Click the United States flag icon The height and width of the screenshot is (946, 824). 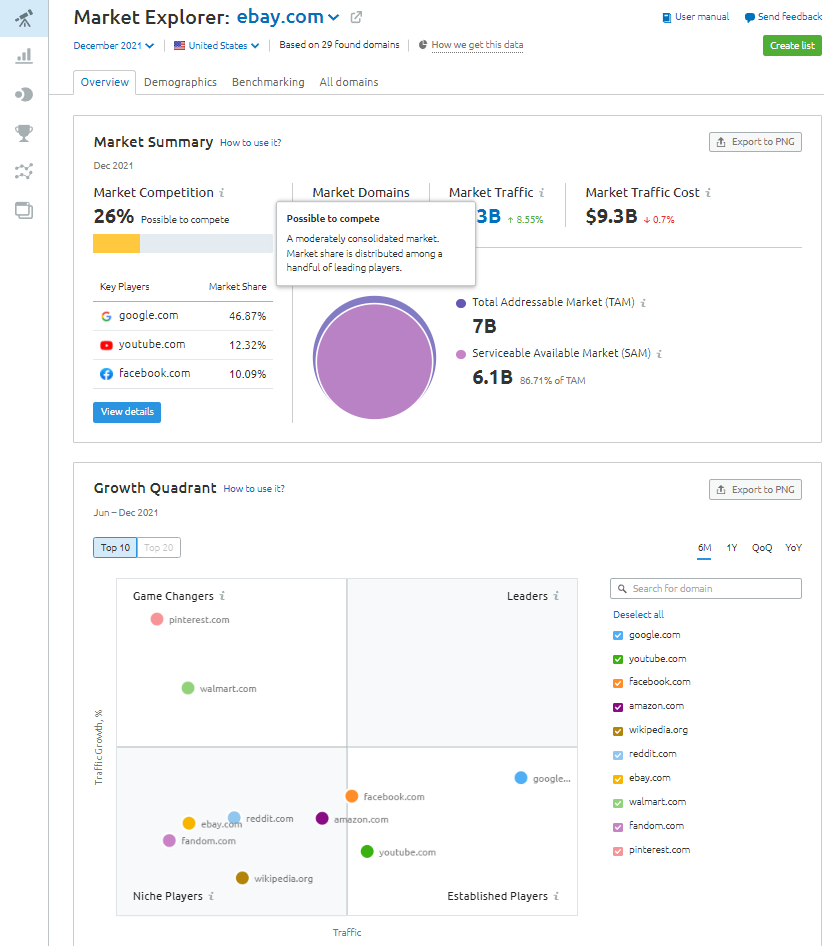pyautogui.click(x=179, y=45)
